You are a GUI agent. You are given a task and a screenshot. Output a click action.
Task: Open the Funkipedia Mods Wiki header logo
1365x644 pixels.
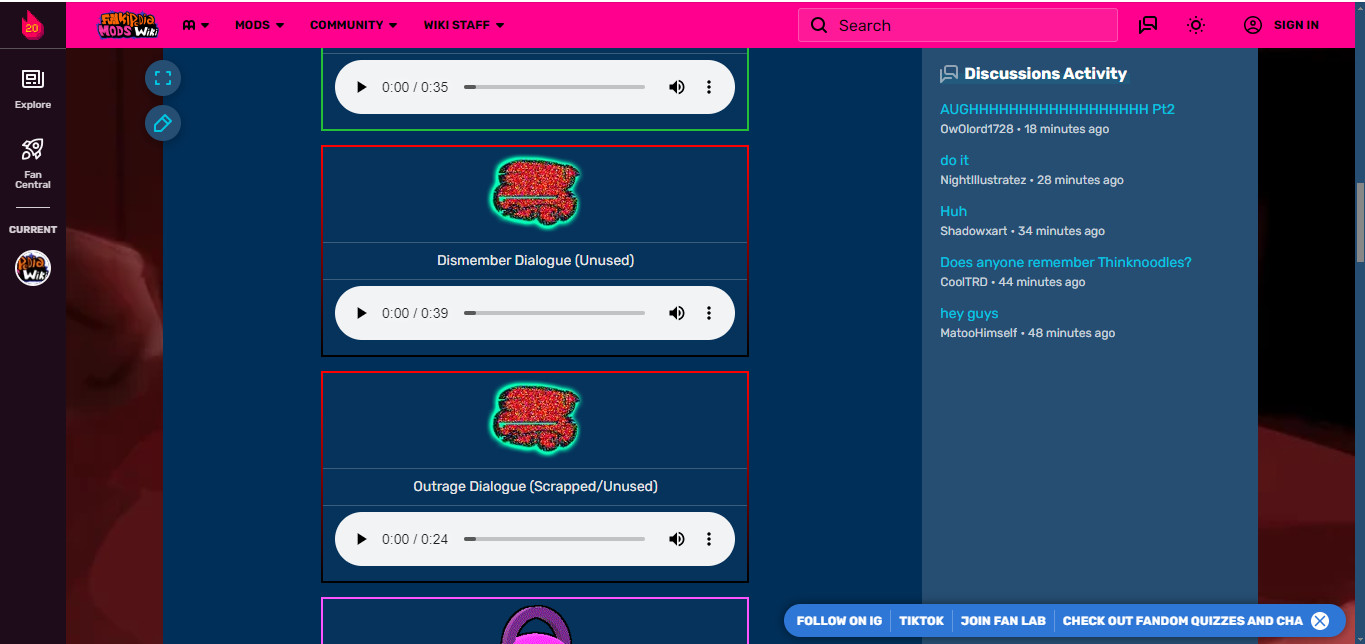pyautogui.click(x=129, y=25)
